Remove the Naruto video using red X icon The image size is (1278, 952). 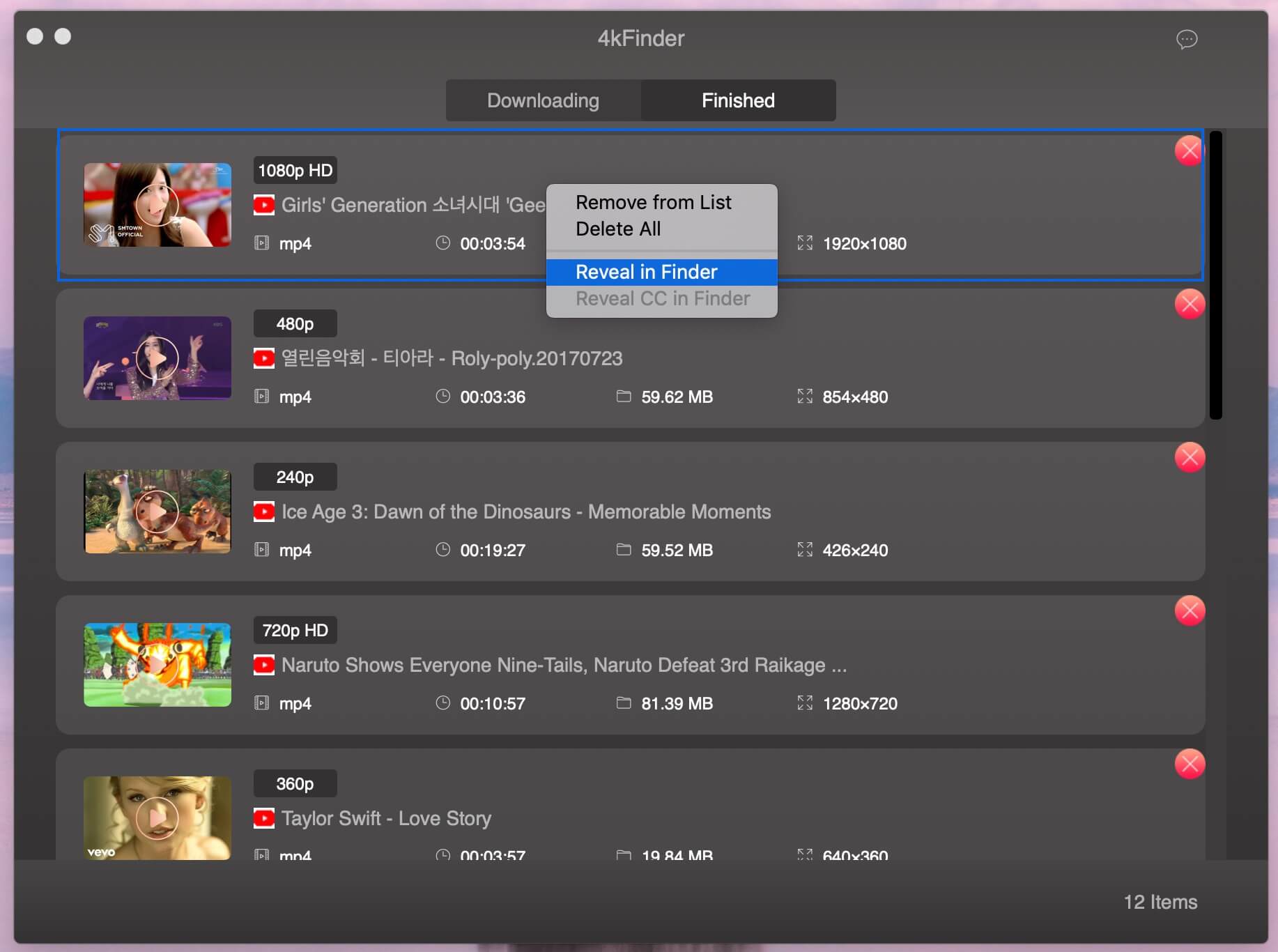1190,611
